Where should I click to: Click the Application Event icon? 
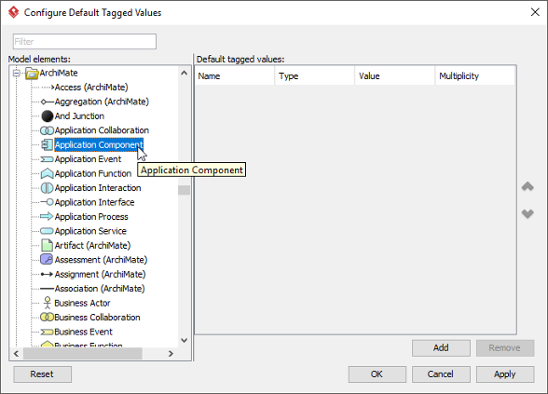(47, 159)
